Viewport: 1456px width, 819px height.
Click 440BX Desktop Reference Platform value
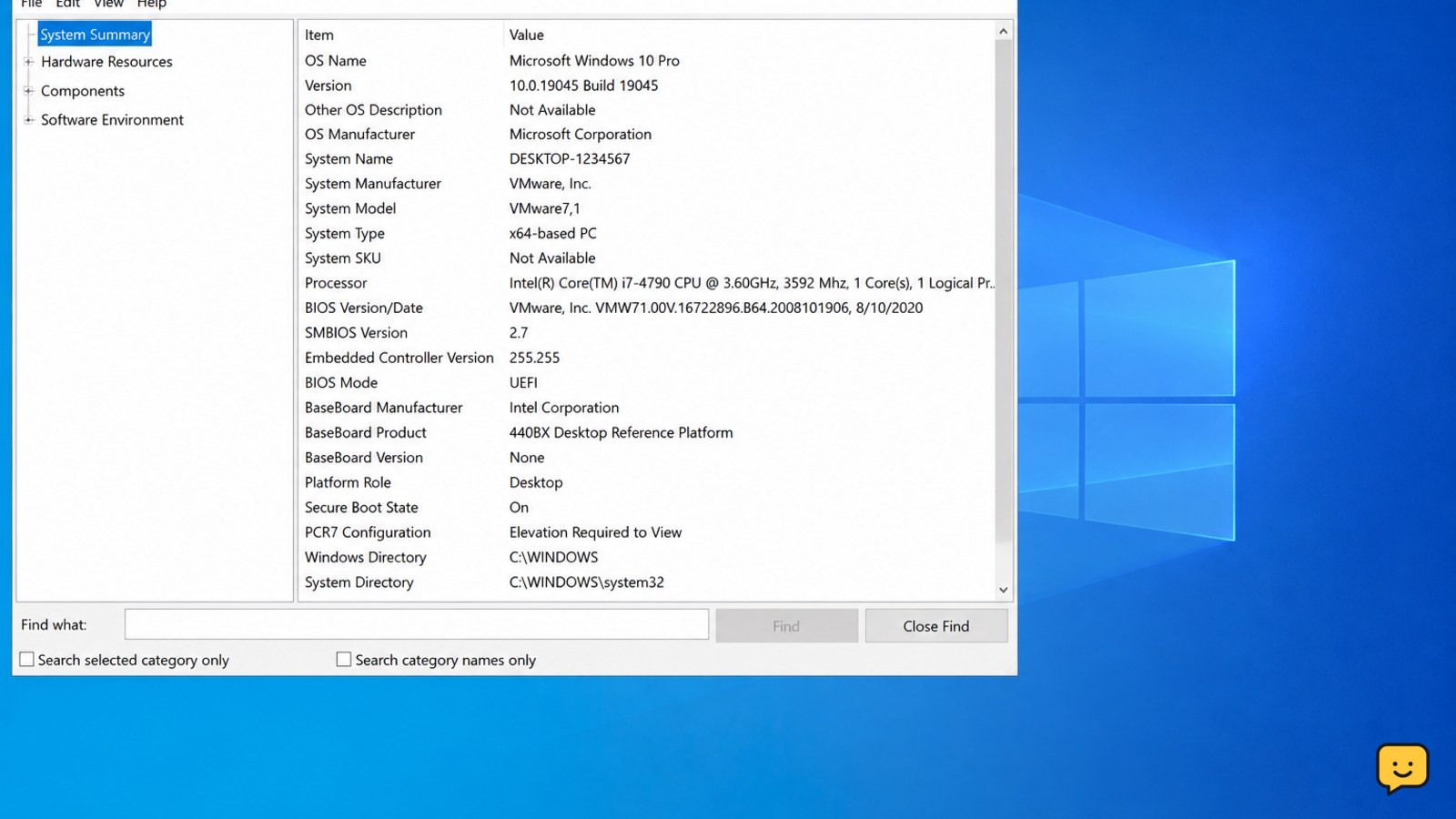[621, 433]
